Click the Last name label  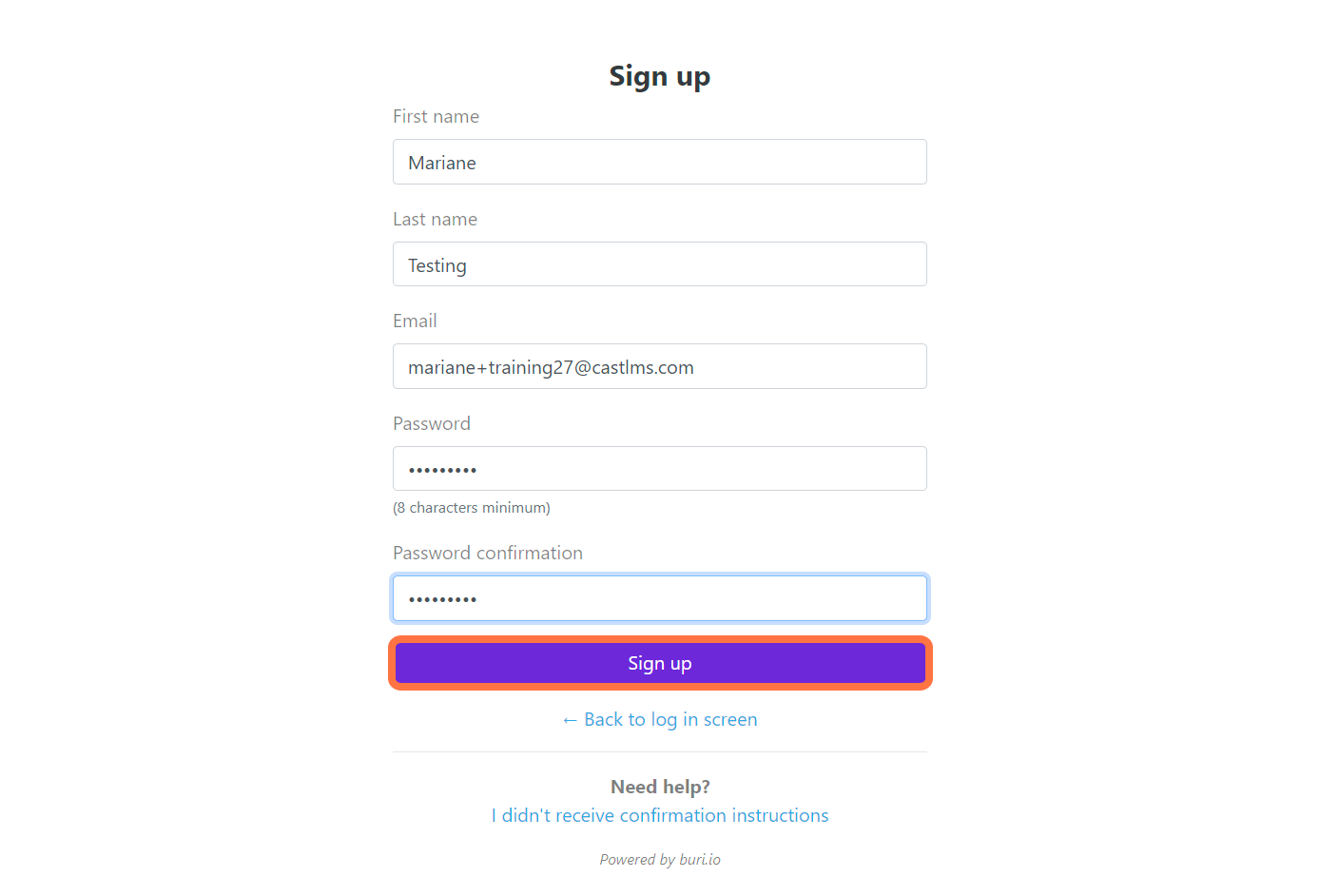[x=435, y=219]
